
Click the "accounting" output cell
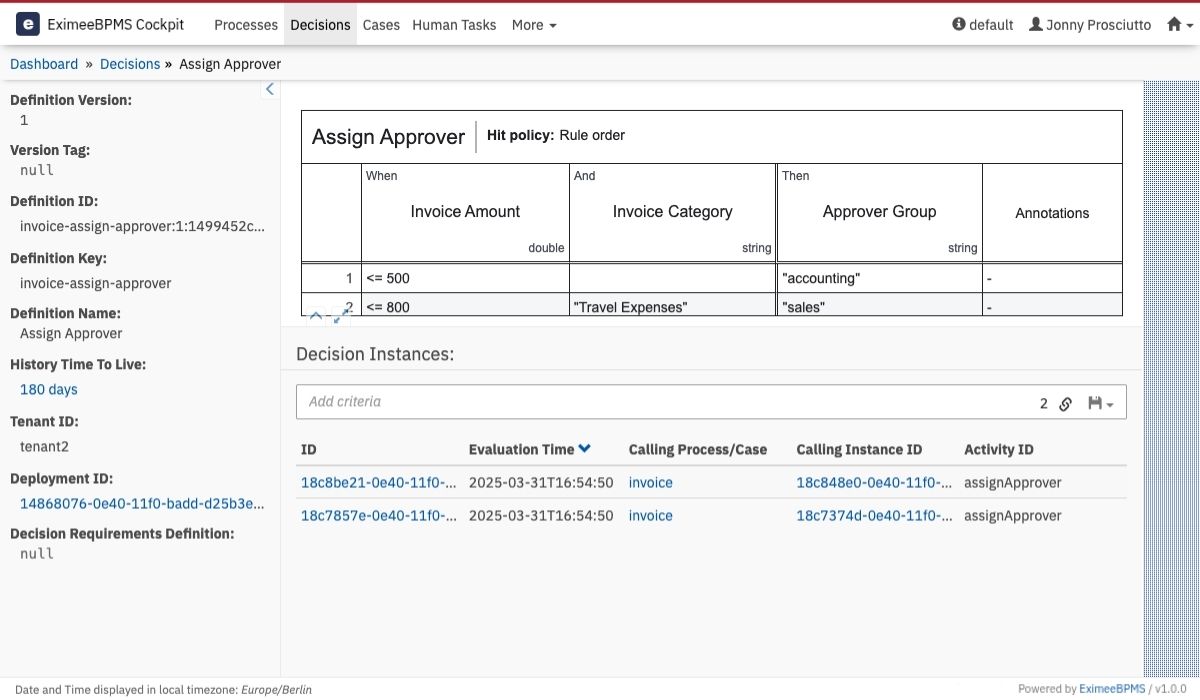click(x=880, y=278)
